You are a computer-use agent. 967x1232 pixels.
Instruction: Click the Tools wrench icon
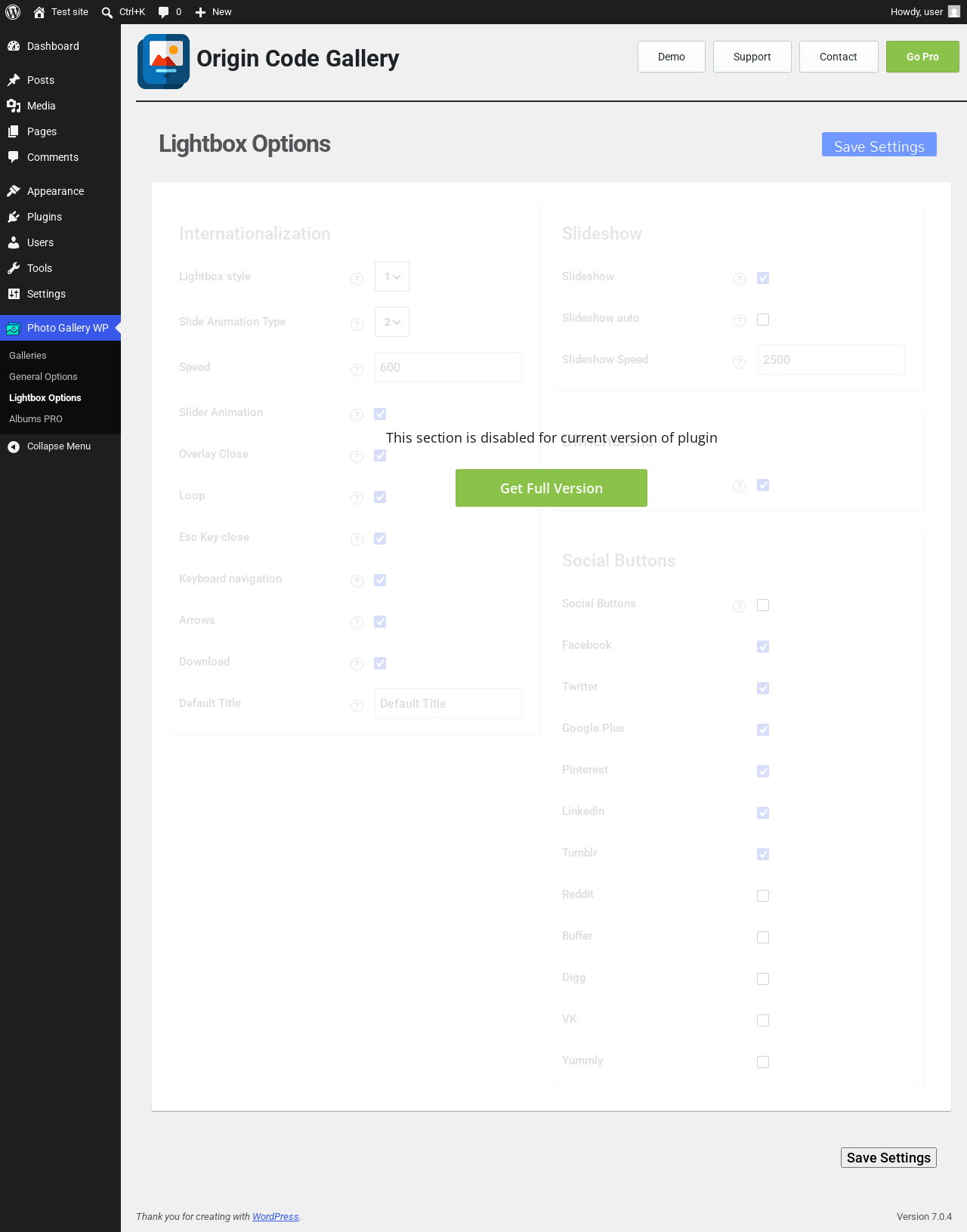(x=14, y=268)
